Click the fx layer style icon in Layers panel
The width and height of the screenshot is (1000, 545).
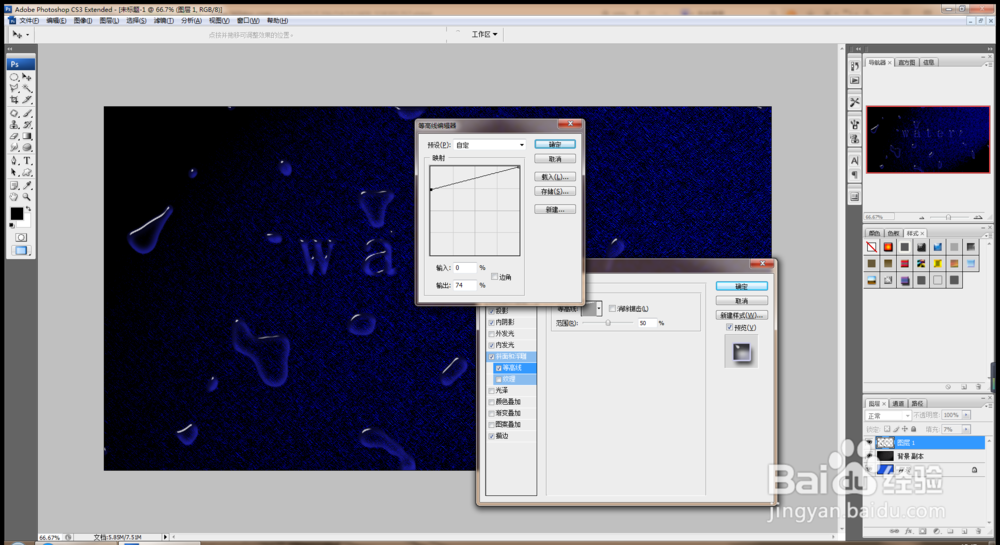pyautogui.click(x=909, y=531)
